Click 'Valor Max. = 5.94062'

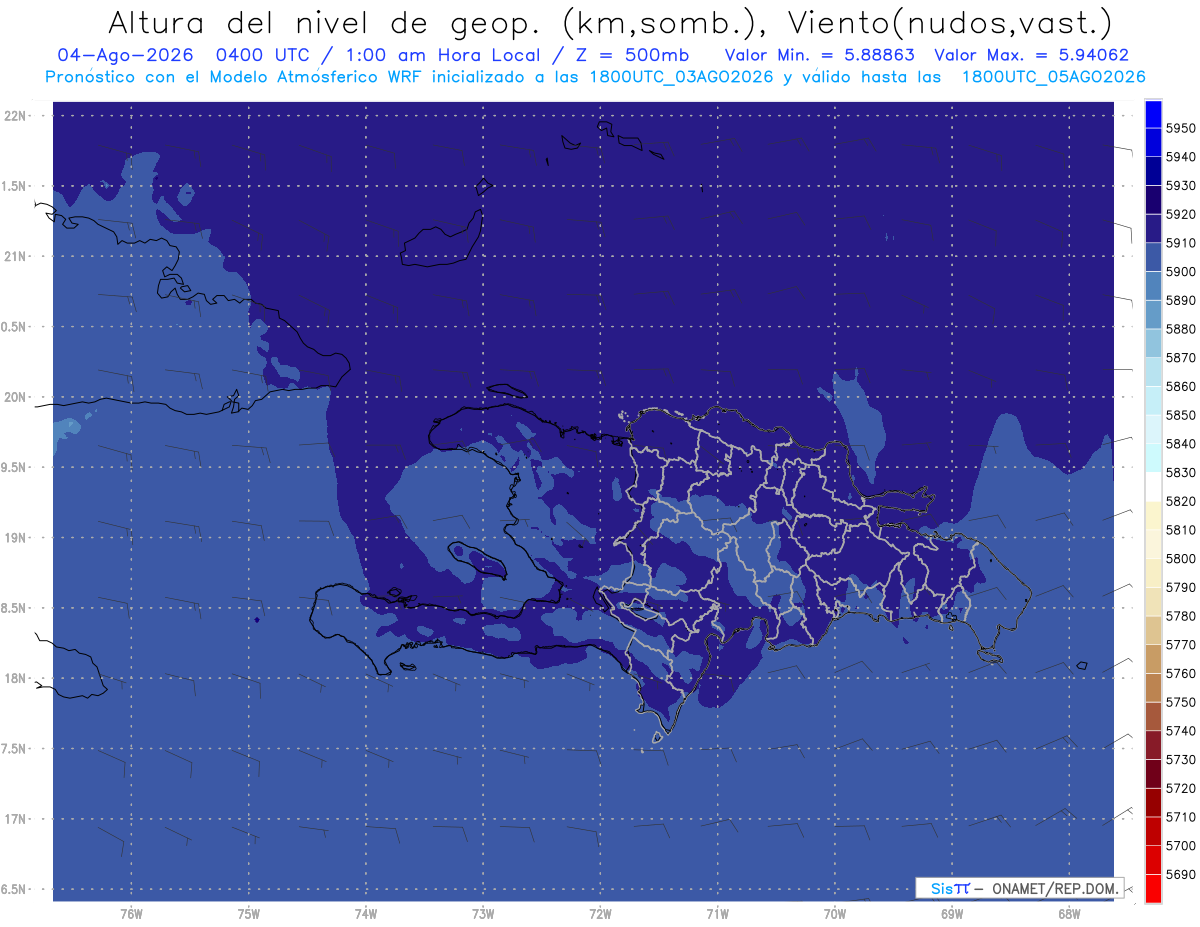[1032, 55]
